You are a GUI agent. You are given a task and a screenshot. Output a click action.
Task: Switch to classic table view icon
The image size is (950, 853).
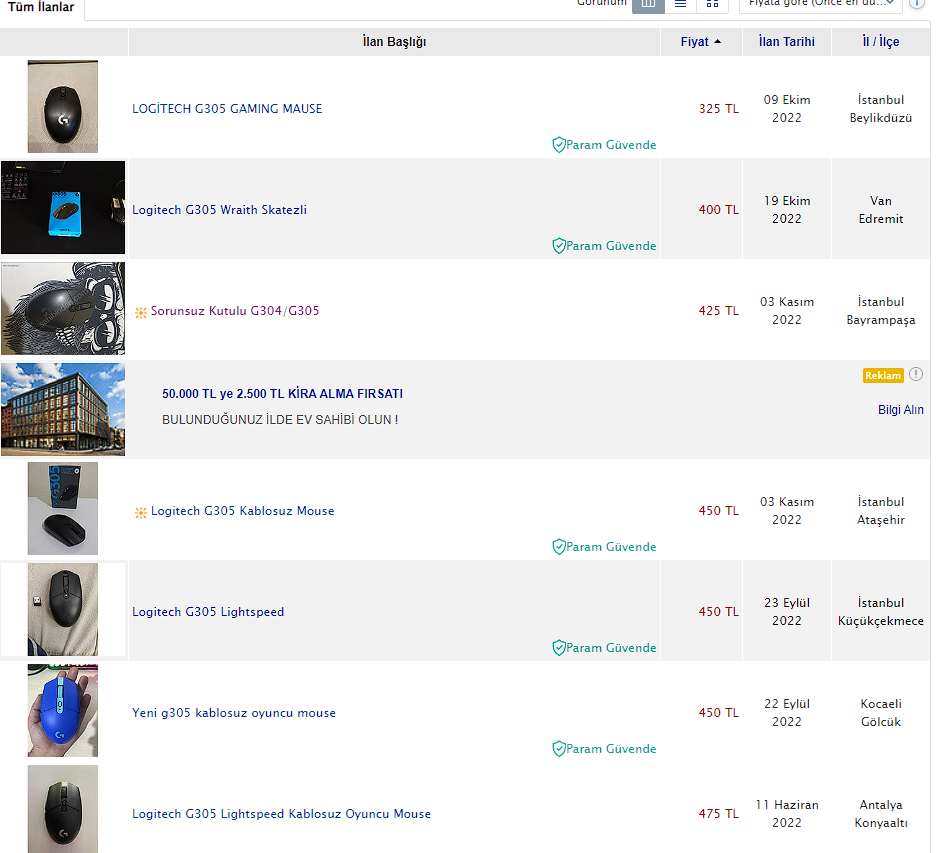point(648,4)
